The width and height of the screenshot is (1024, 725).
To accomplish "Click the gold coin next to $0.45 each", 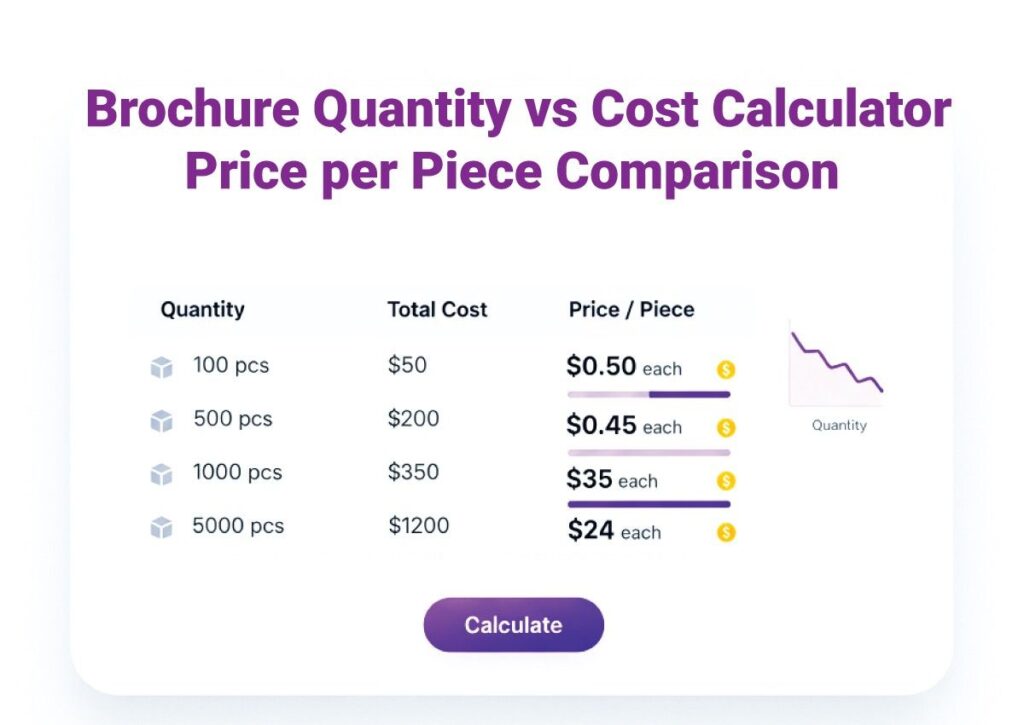I will (726, 428).
